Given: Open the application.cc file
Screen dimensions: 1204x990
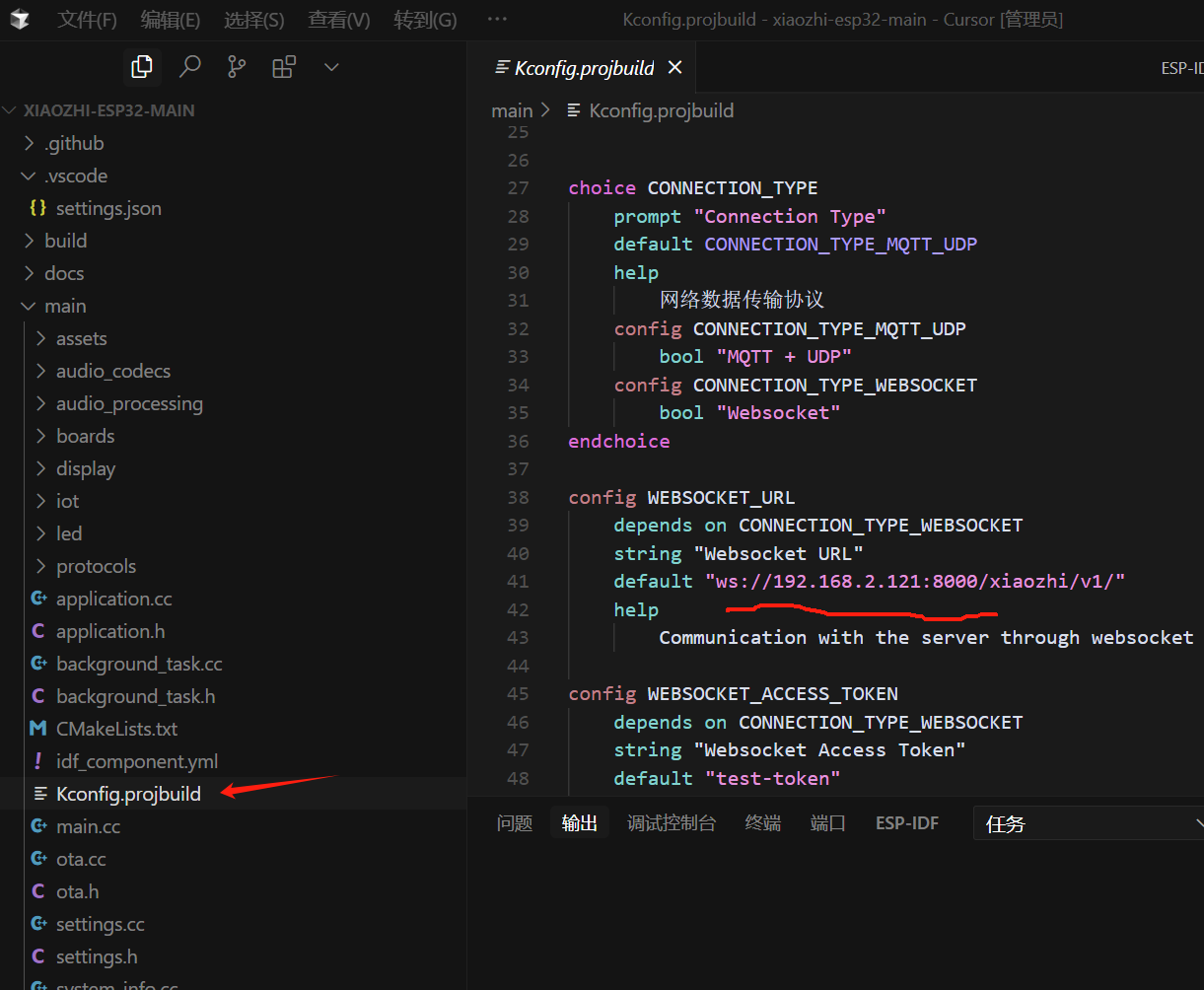Looking at the screenshot, I should [113, 599].
